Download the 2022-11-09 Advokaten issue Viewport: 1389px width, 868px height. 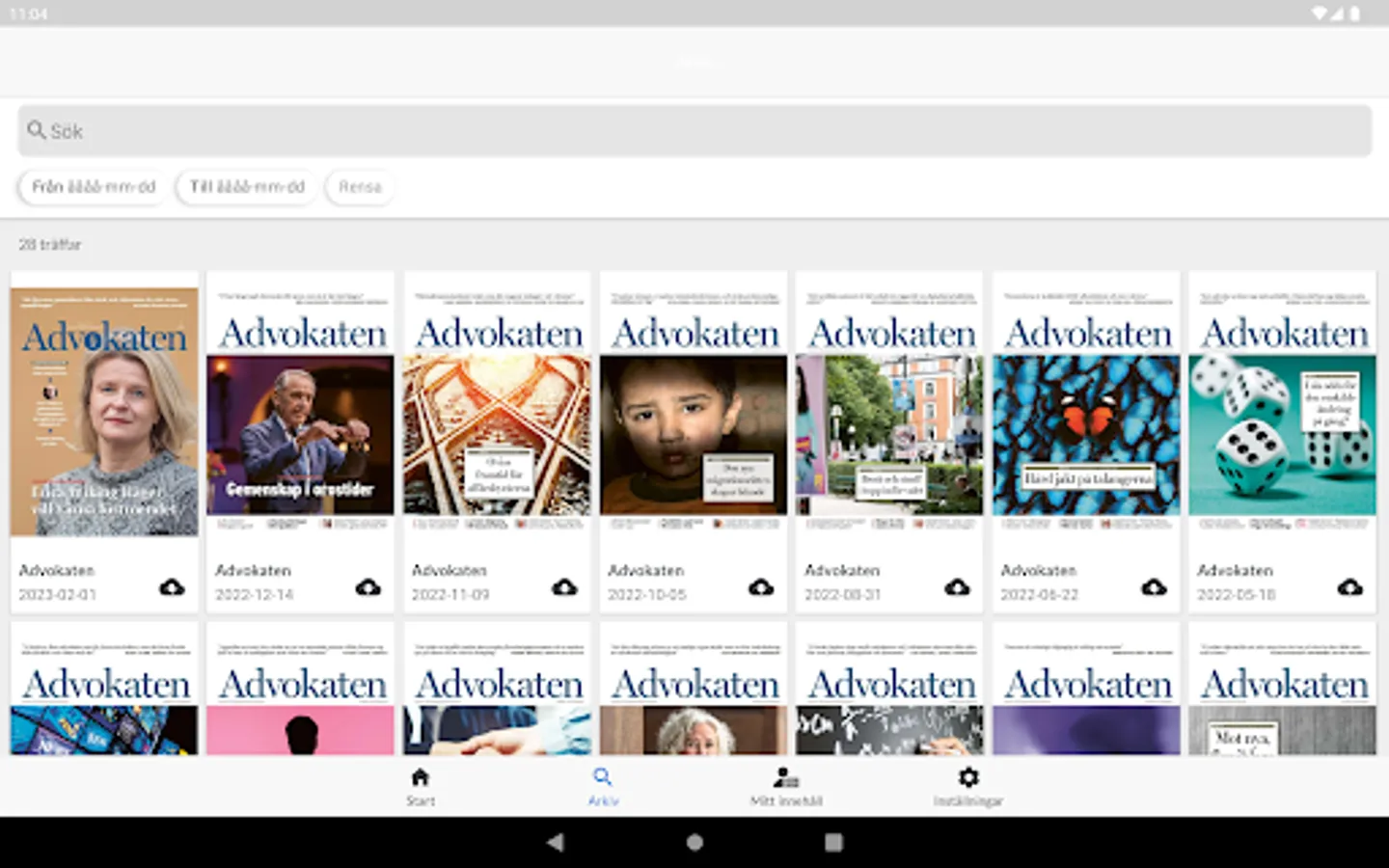[x=564, y=586]
